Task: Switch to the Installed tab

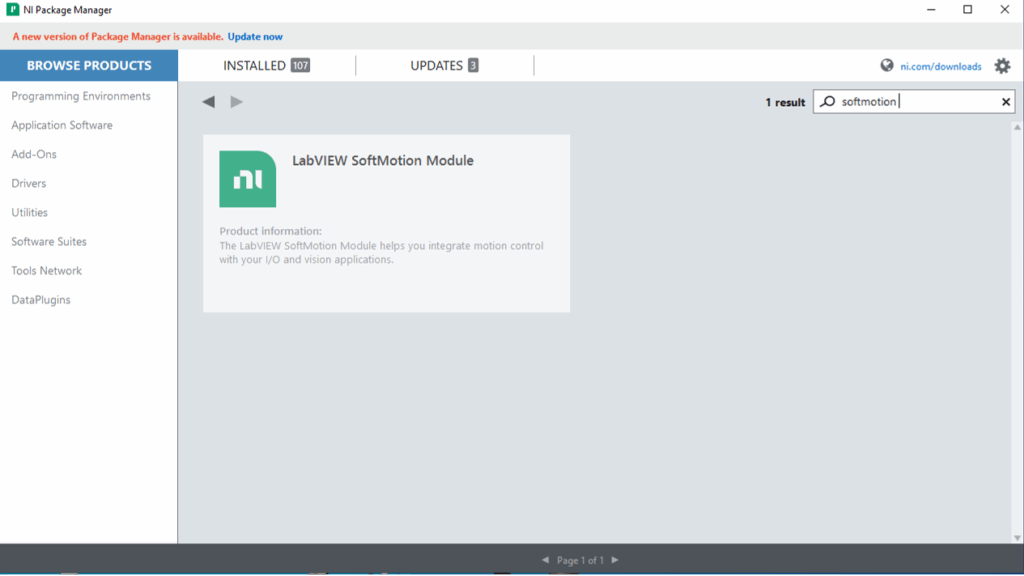Action: tap(266, 66)
